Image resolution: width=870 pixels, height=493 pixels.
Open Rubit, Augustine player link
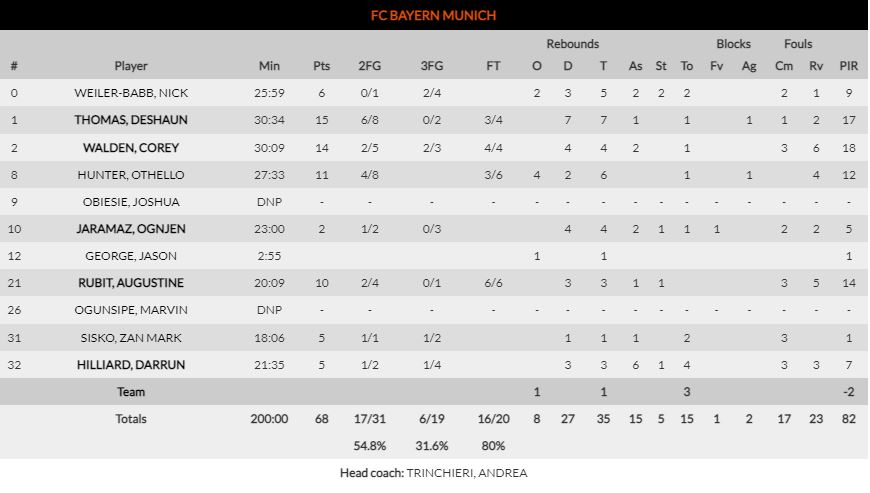pyautogui.click(x=131, y=283)
